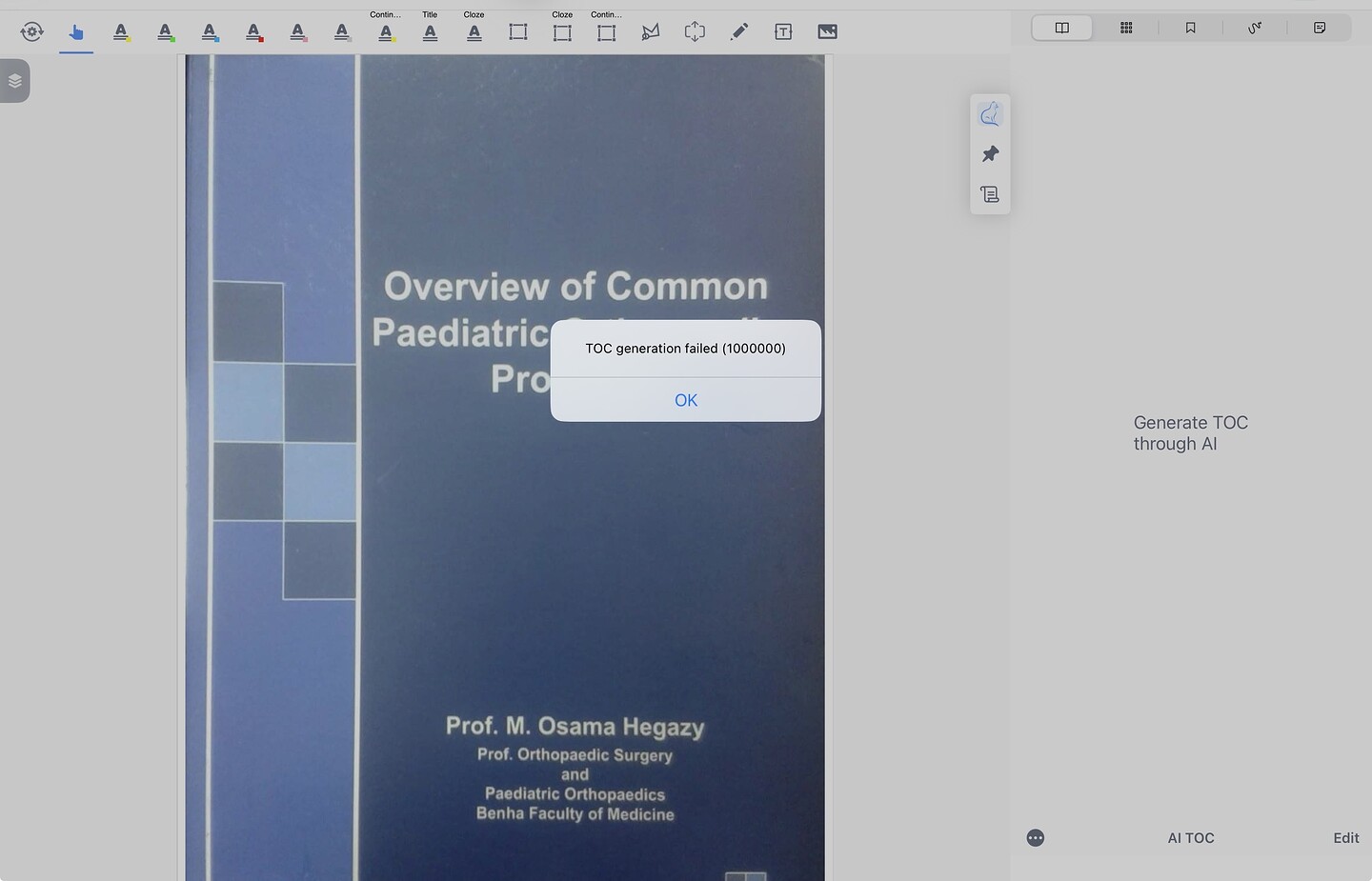
Task: Click the AI cat assistant icon
Action: point(990,114)
